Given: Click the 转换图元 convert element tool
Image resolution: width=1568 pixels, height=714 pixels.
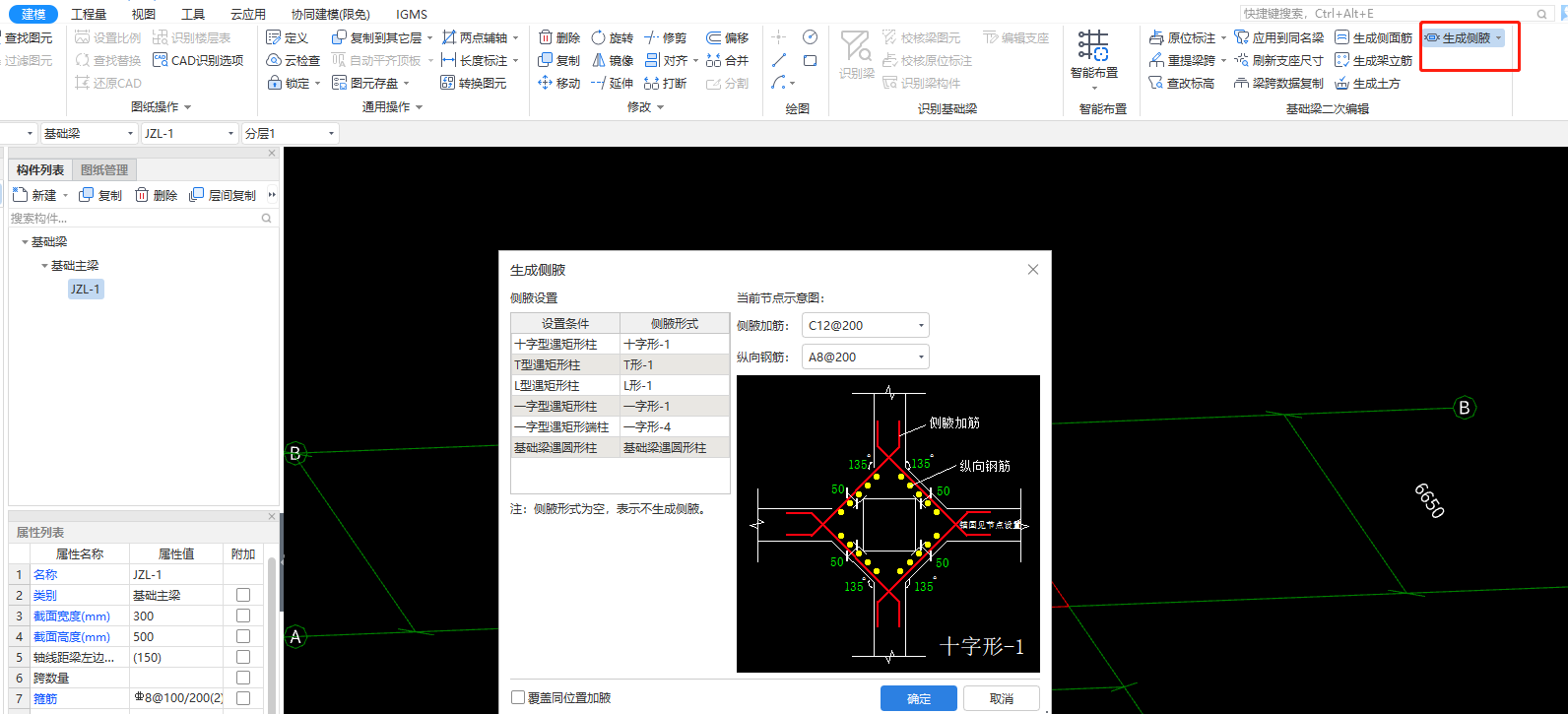Looking at the screenshot, I should (475, 83).
